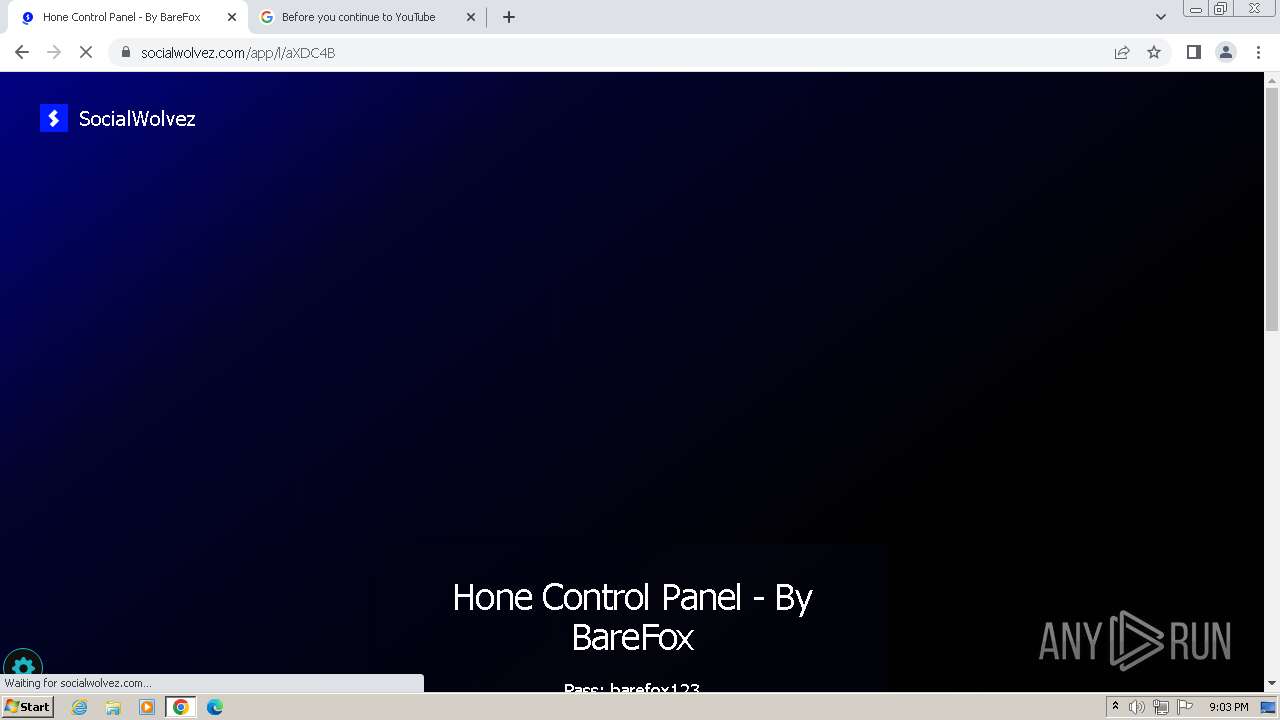Select the Hone Control Panel heading text

[x=632, y=617]
